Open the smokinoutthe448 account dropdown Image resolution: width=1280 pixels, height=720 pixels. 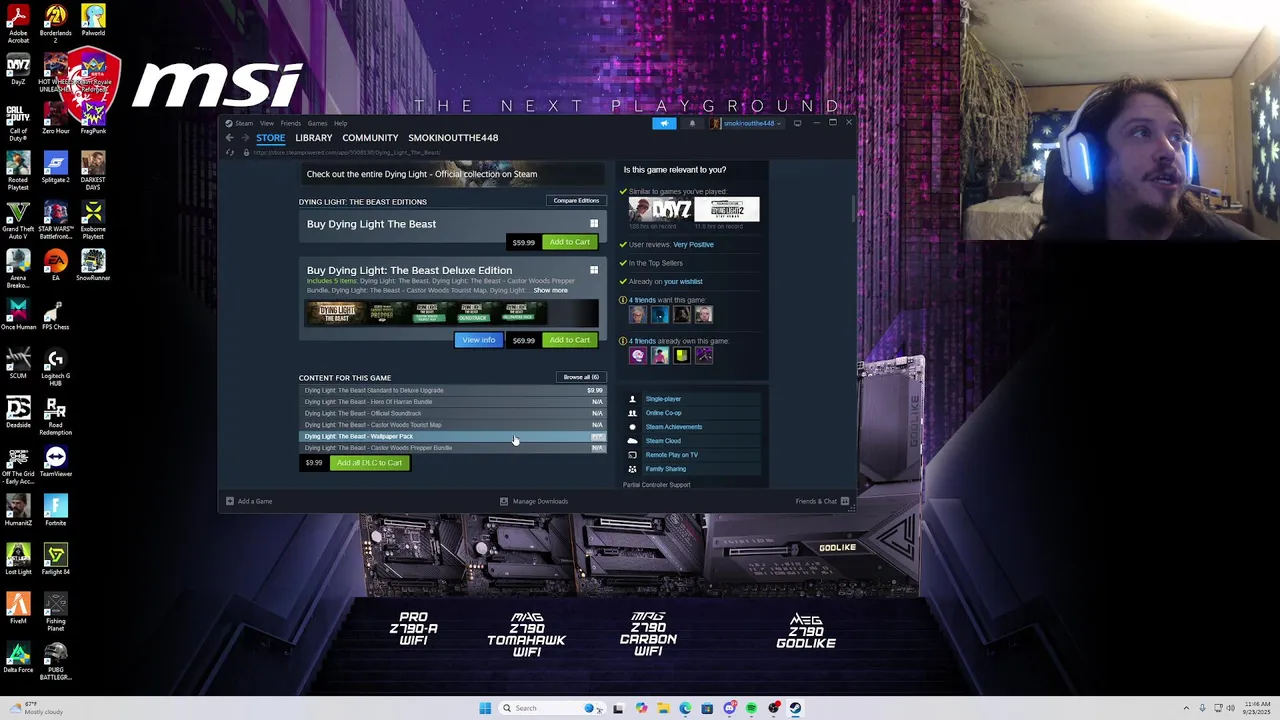745,123
